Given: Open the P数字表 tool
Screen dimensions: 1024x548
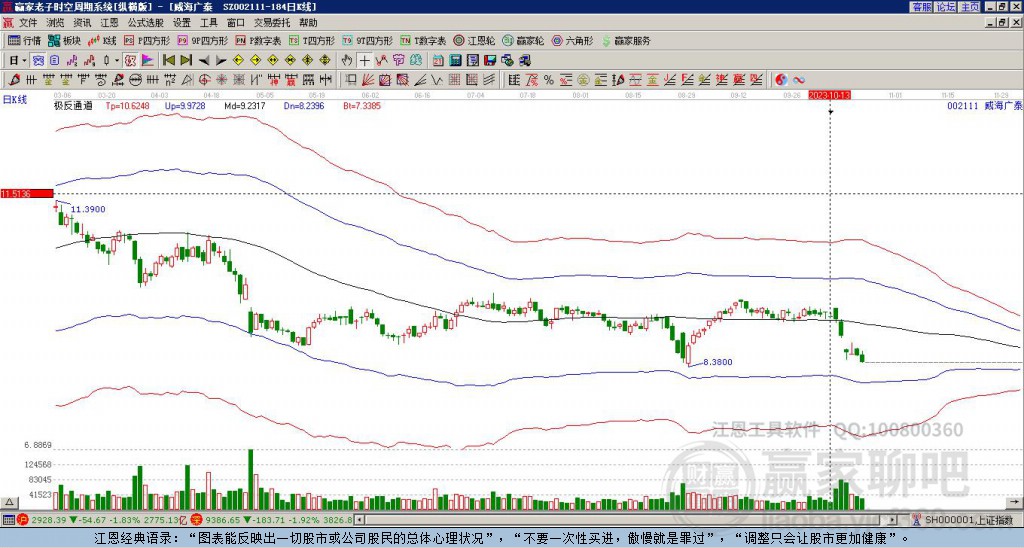Looking at the screenshot, I should pyautogui.click(x=258, y=40).
